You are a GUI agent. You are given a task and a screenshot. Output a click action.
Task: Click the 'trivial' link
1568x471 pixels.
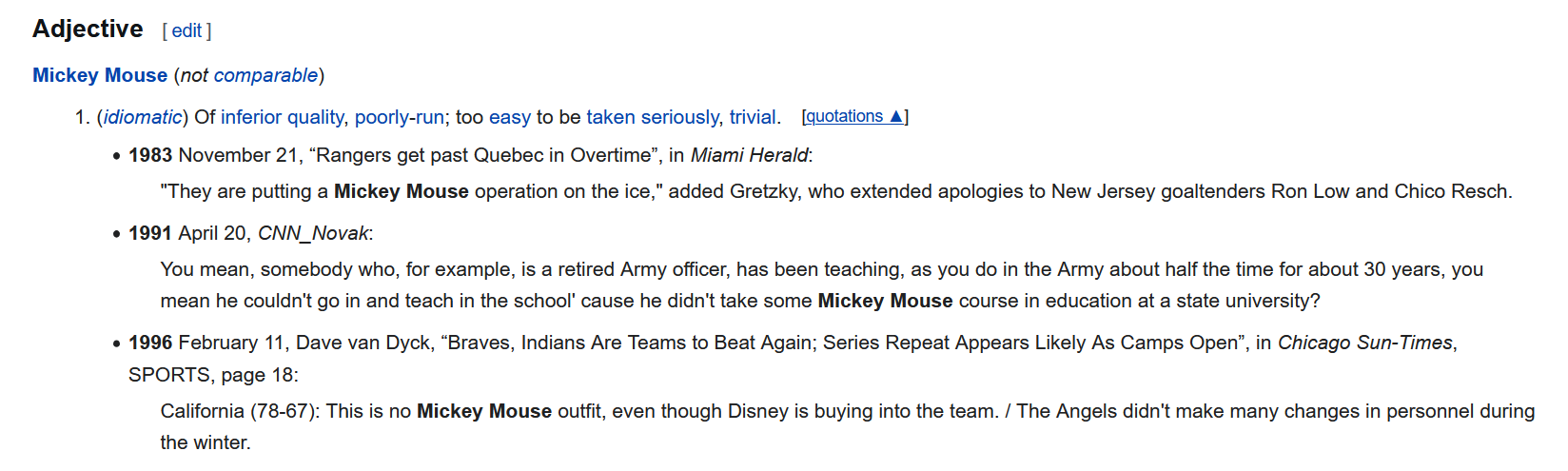[753, 117]
